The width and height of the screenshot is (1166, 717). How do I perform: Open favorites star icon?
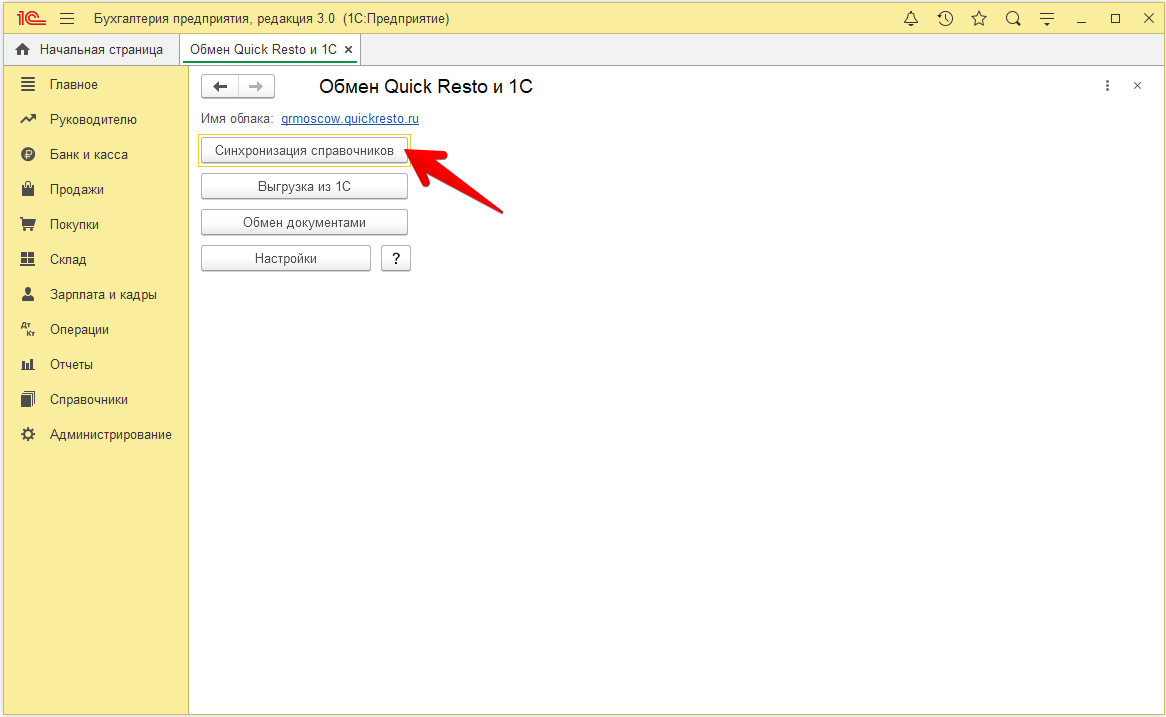coord(979,19)
